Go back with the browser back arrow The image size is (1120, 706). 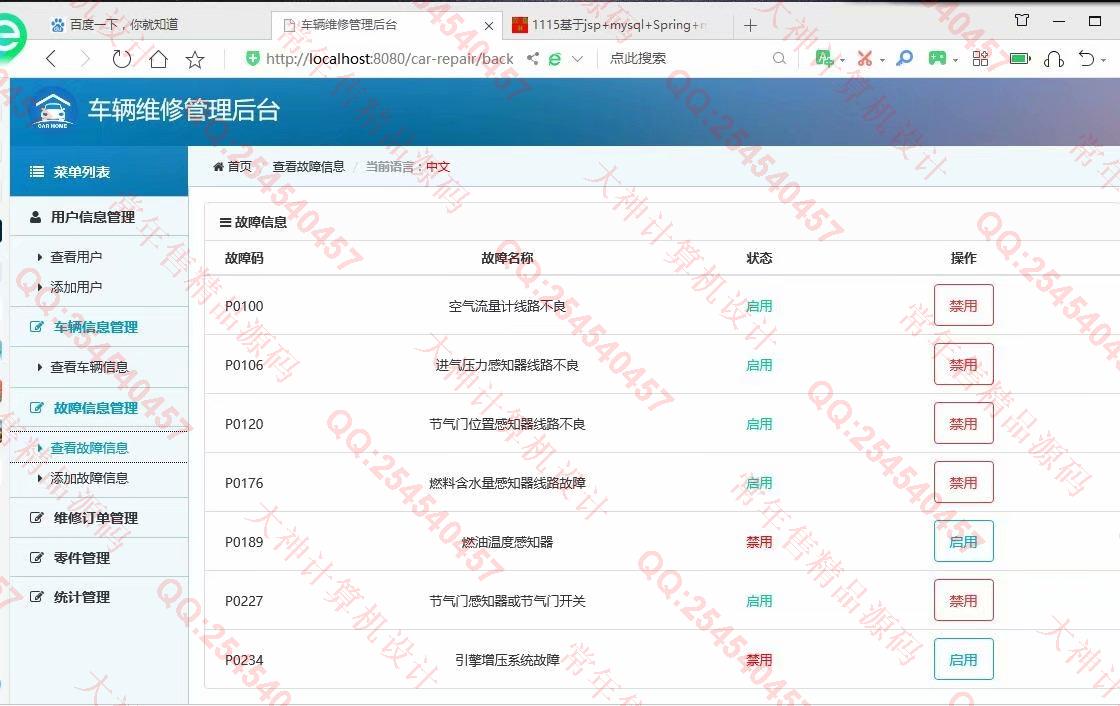coord(51,59)
